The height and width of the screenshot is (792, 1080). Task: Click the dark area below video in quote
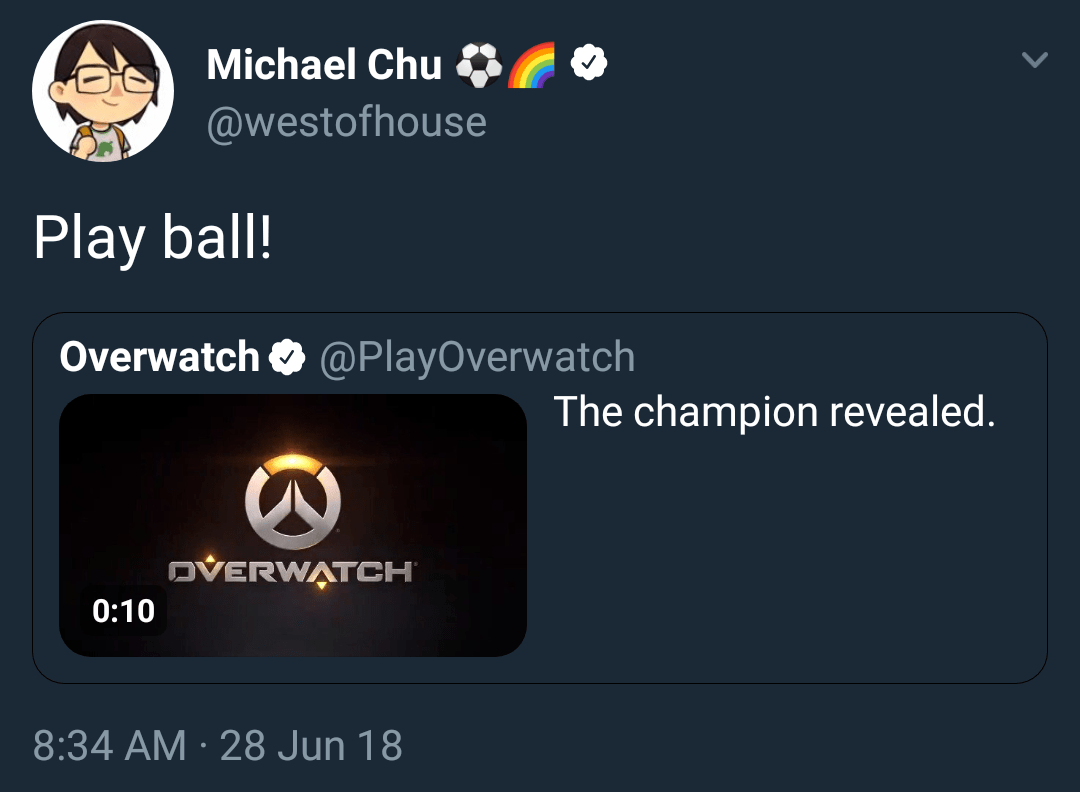293,669
